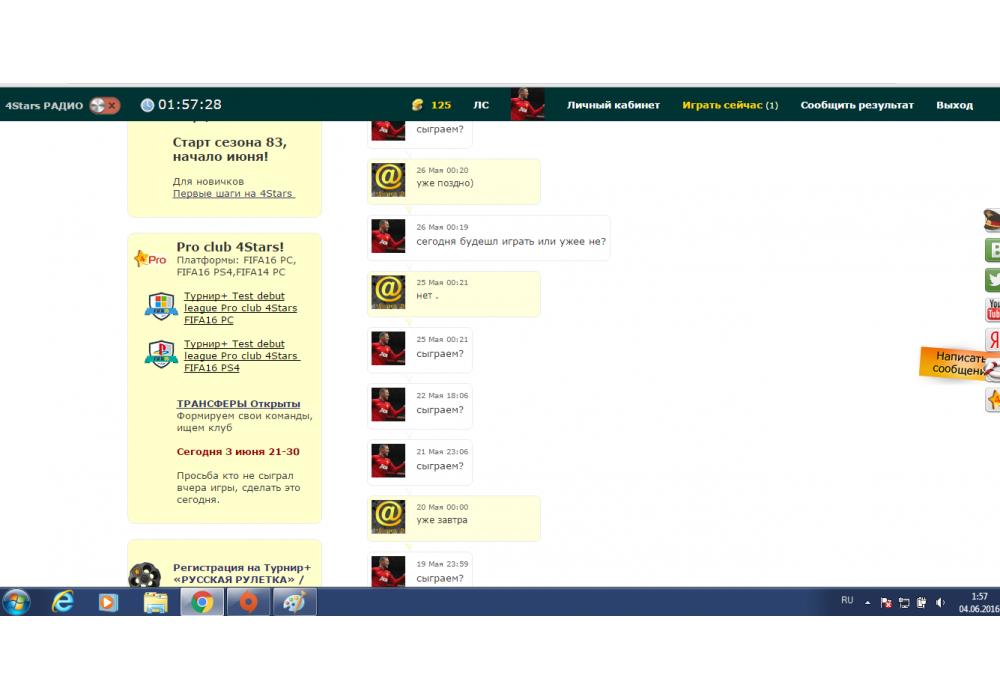Image resolution: width=1000 pixels, height=700 pixels.
Task: Open Личный кабинет in the top menu
Action: (613, 105)
